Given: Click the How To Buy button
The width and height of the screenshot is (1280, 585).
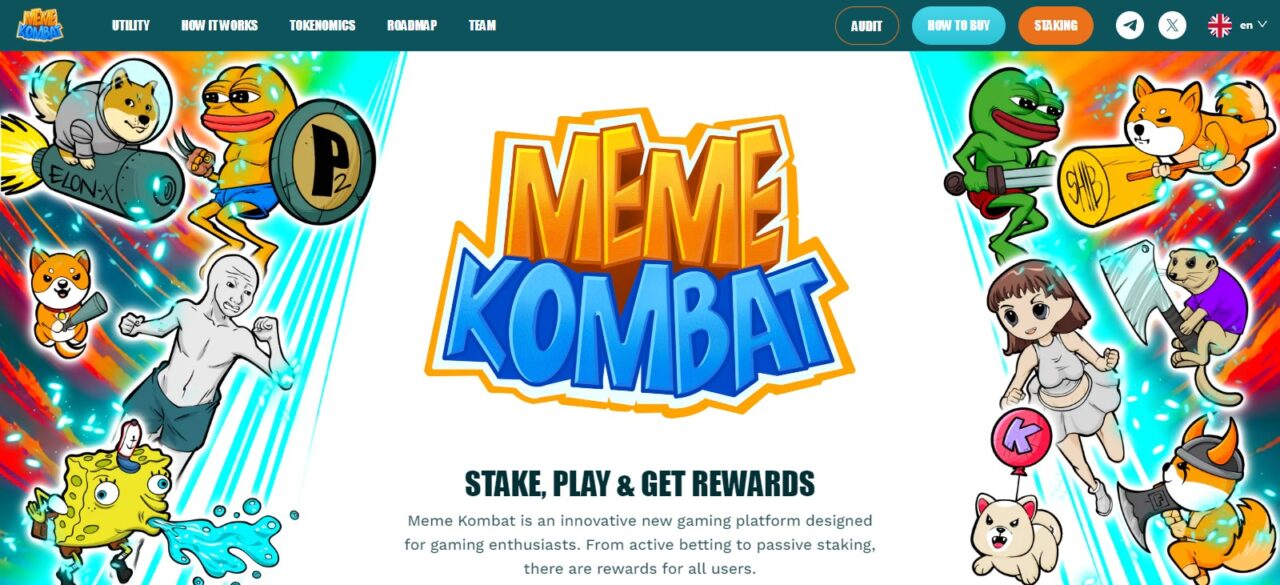Looking at the screenshot, I should click(x=958, y=26).
